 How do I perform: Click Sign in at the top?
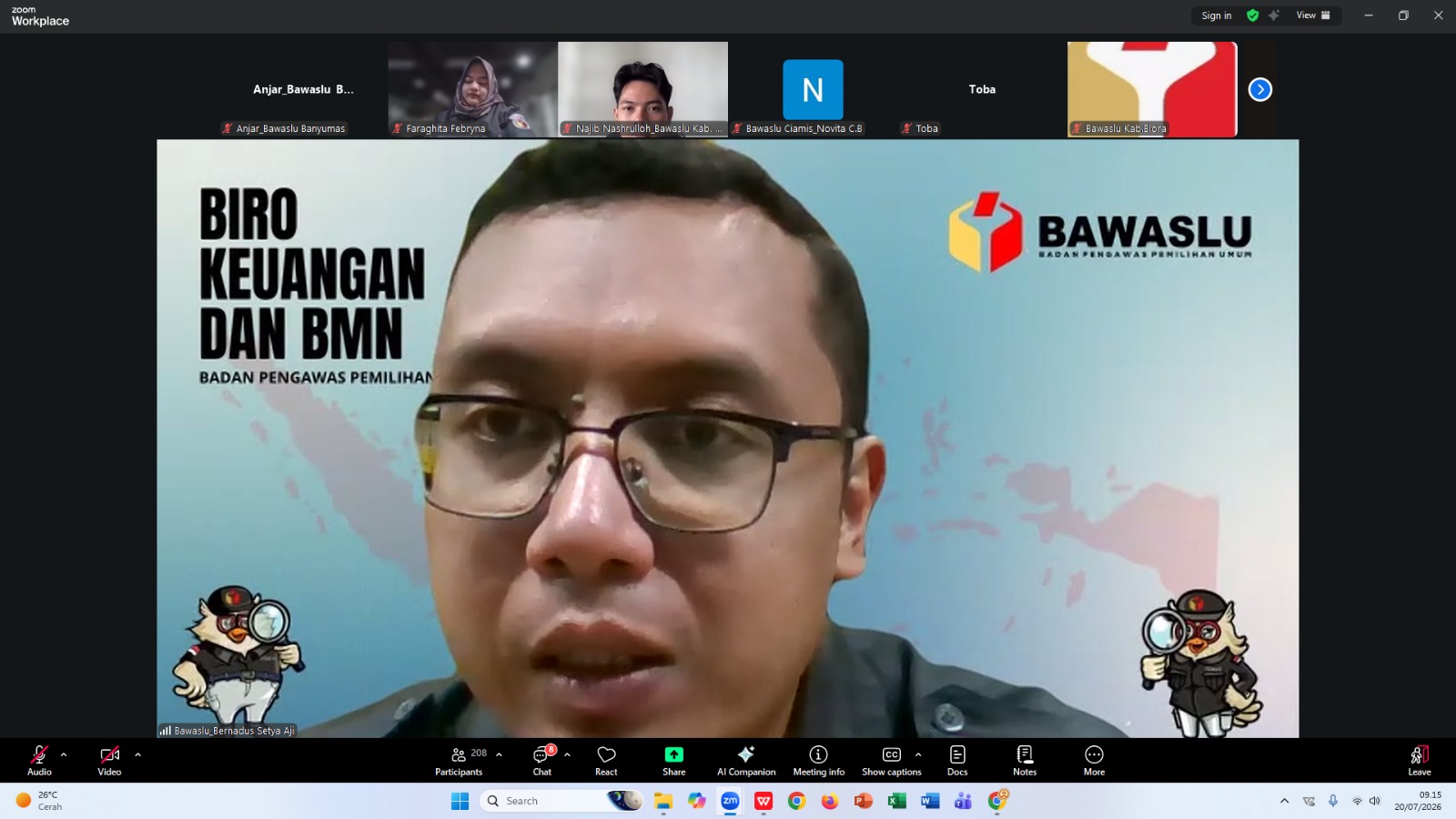[1216, 15]
